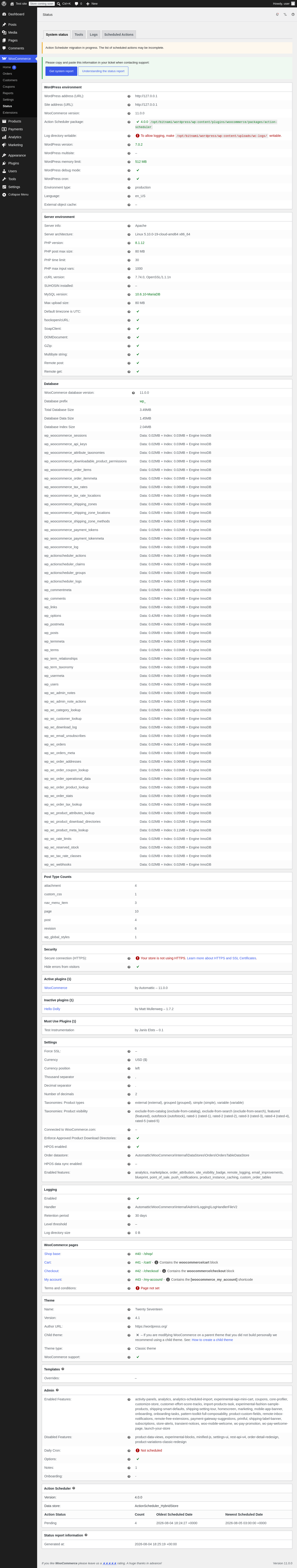Click the plus New button in admin bar
The height and width of the screenshot is (1568, 297).
(x=92, y=4)
